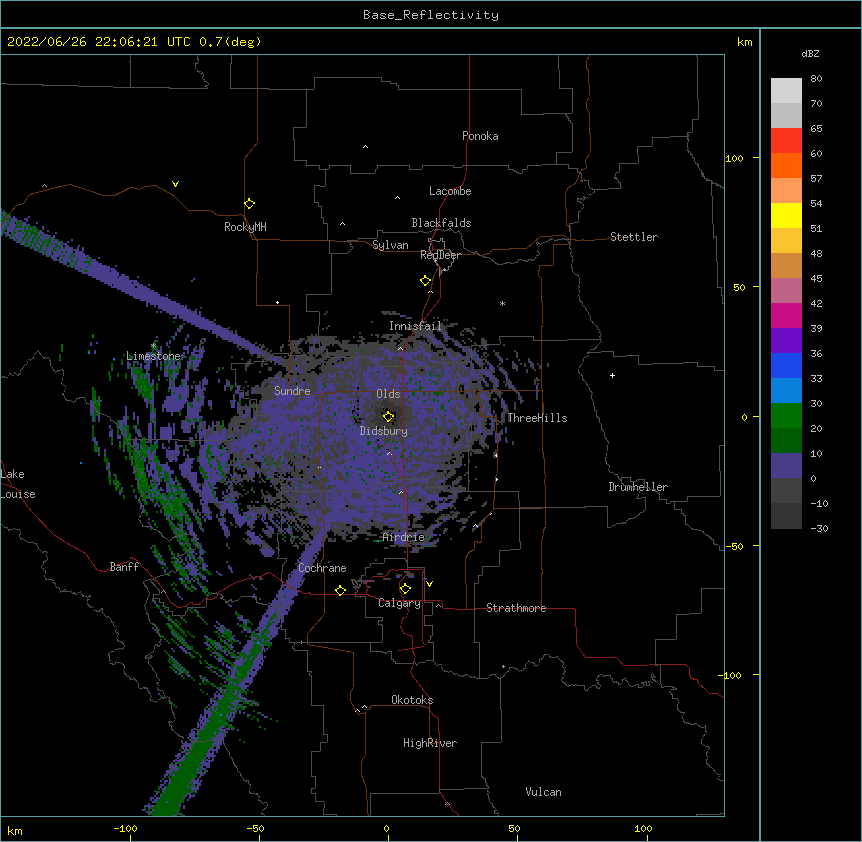Click the yellow V marker northwest of RockyMH

point(175,184)
